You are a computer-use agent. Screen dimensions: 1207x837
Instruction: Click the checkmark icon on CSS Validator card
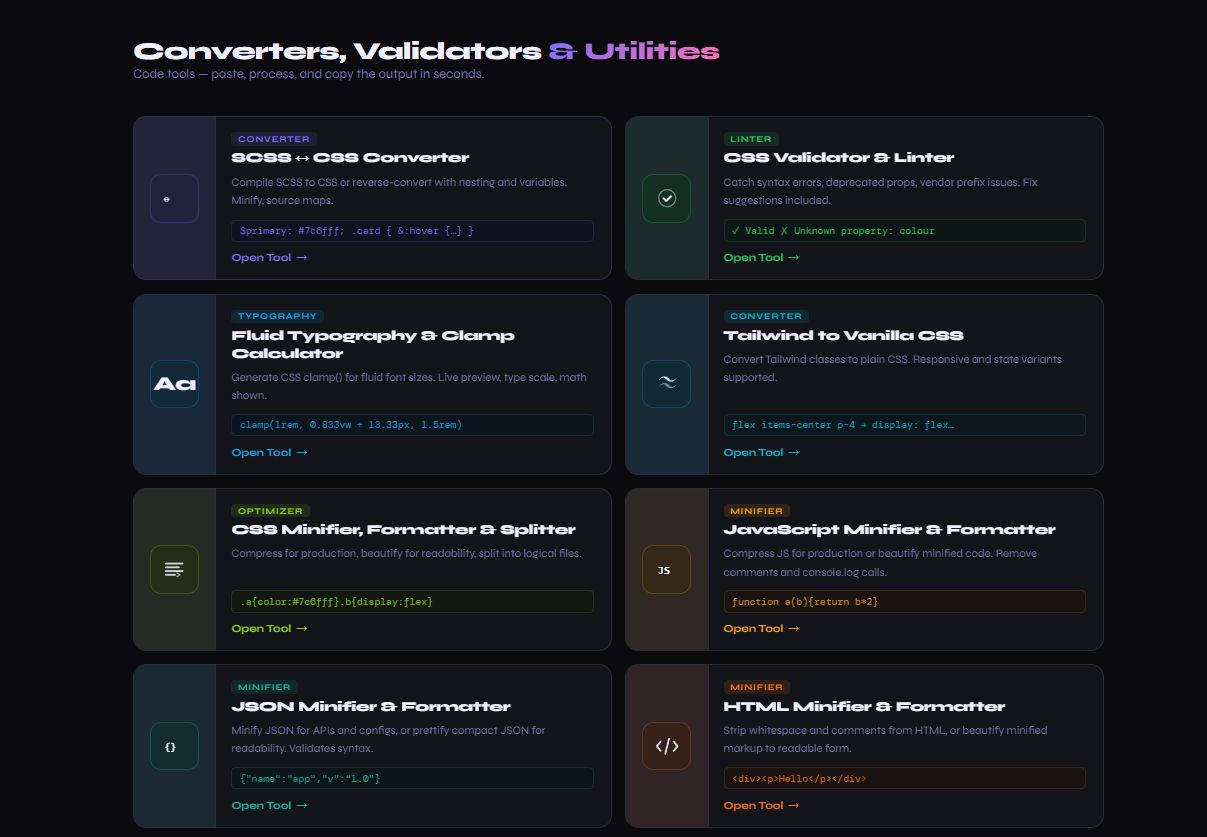point(667,198)
